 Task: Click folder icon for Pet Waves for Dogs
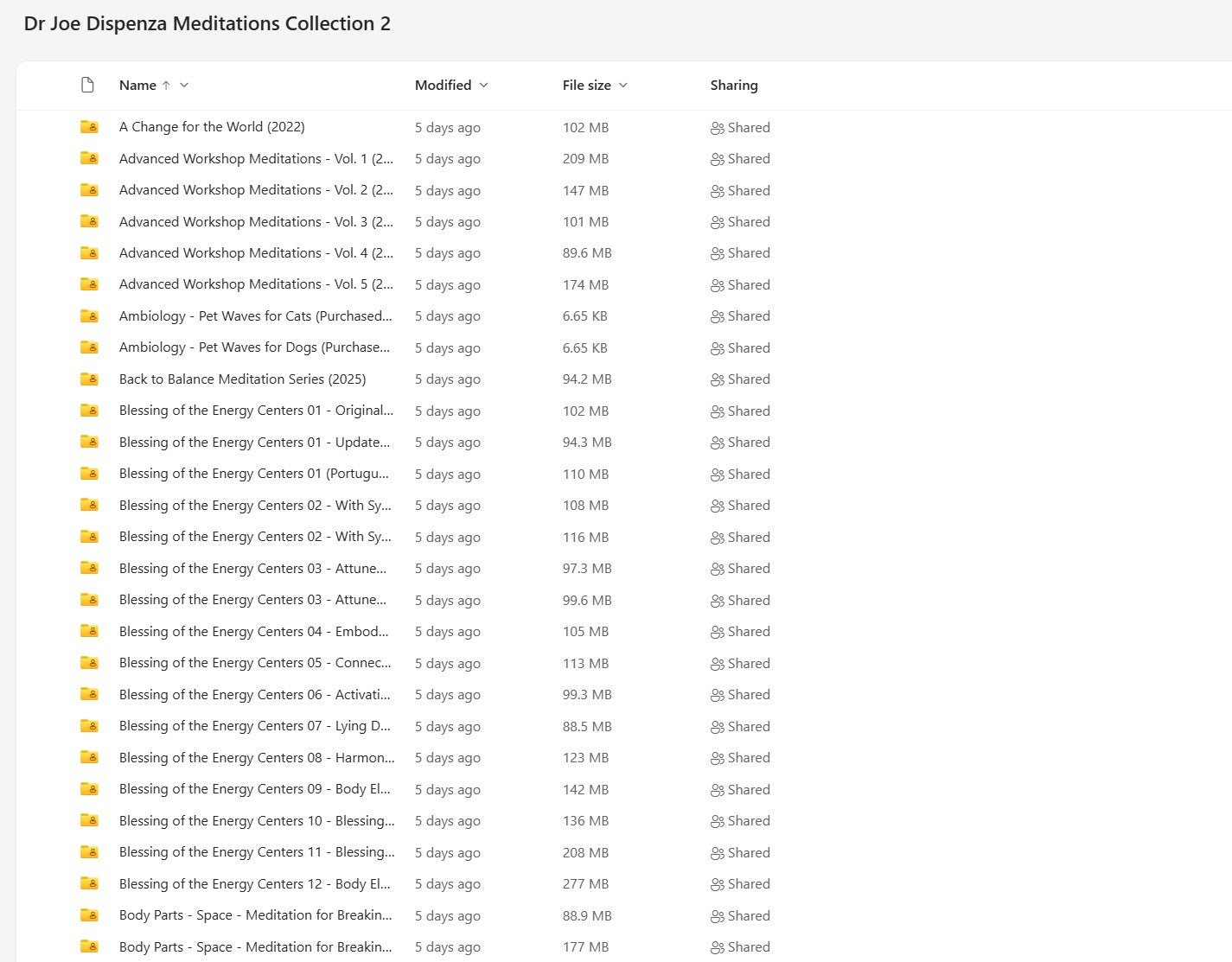[89, 347]
